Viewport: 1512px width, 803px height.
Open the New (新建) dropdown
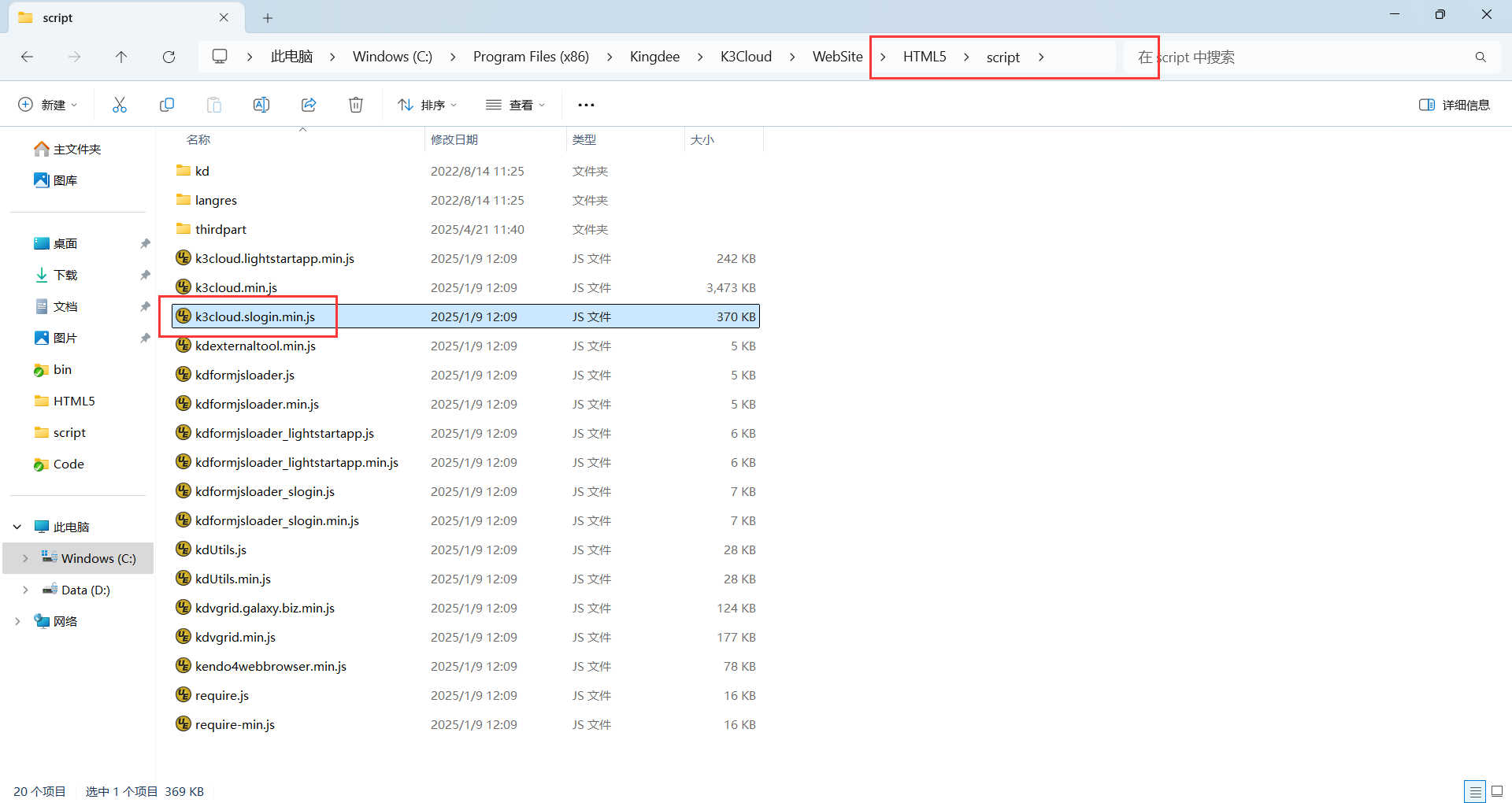(48, 105)
